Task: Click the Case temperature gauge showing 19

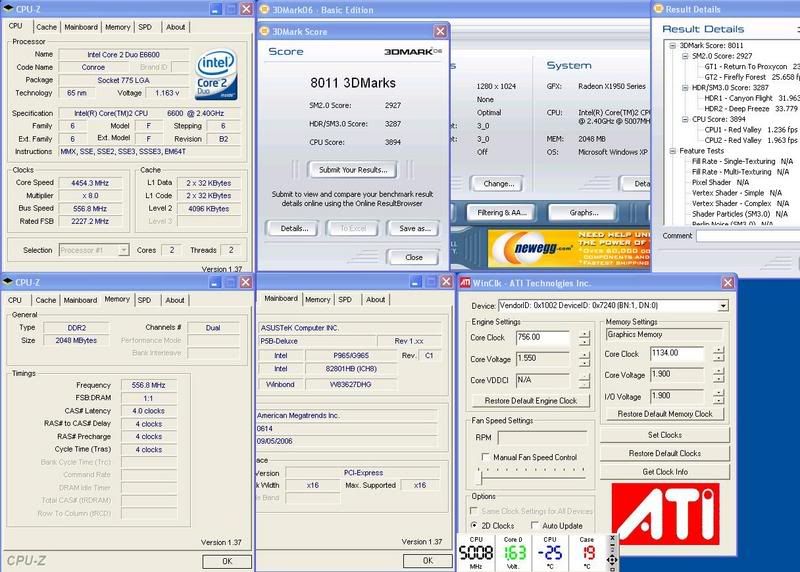Action: (587, 553)
